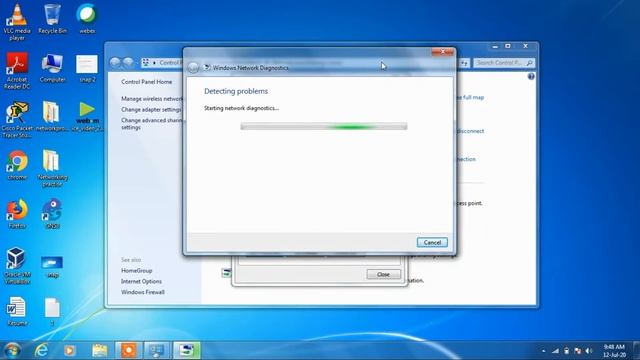
Task: Open the Windows Firewall link
Action: click(x=142, y=292)
